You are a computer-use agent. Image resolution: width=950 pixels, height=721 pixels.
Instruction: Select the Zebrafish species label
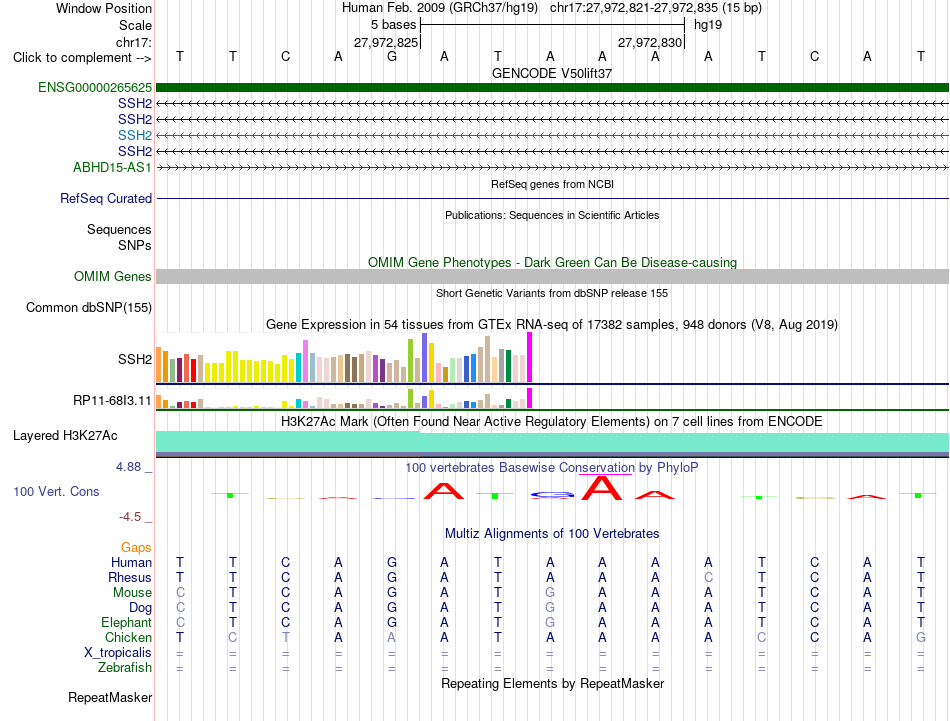coord(125,667)
